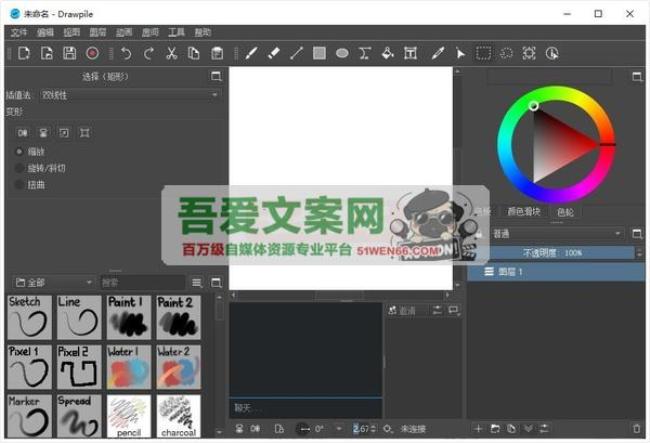This screenshot has height=443, width=650.
Task: Choose the Paint 1 brush preset
Action: point(129,317)
